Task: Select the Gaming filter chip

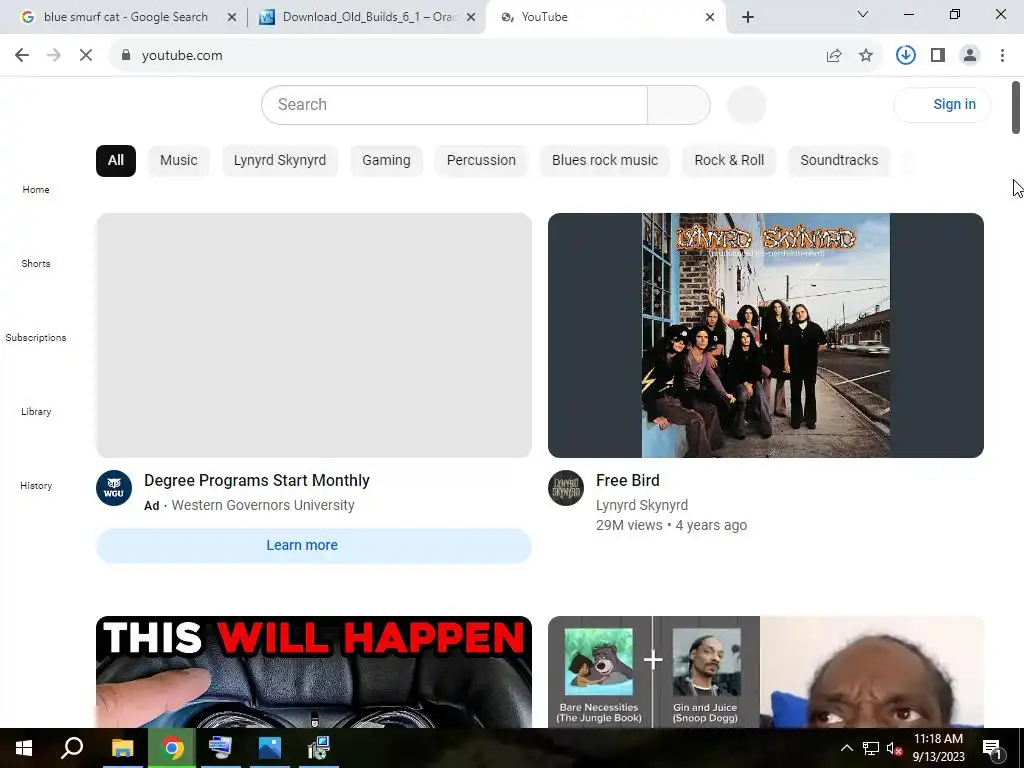Action: pyautogui.click(x=387, y=161)
